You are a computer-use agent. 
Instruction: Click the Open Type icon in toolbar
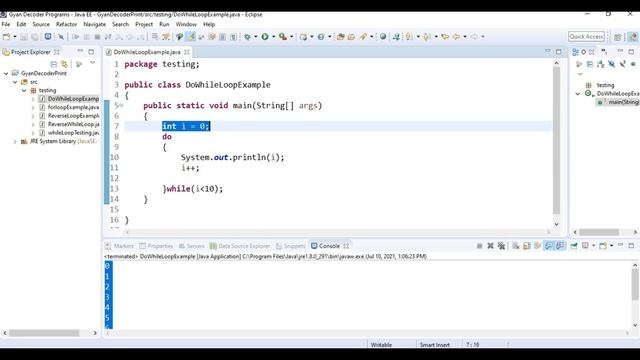pyautogui.click(x=340, y=37)
